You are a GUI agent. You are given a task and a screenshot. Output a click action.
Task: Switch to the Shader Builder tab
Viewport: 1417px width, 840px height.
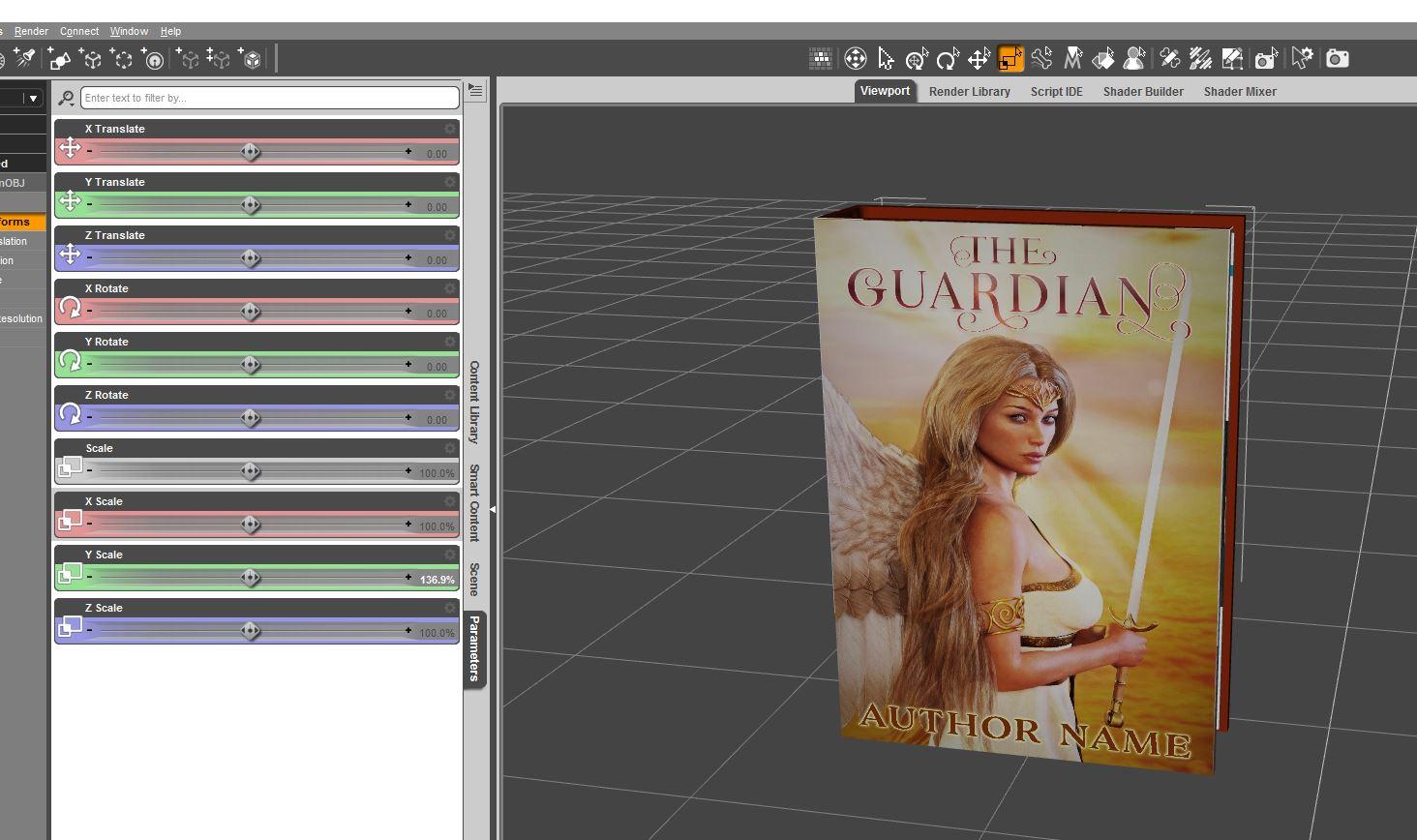click(1143, 92)
